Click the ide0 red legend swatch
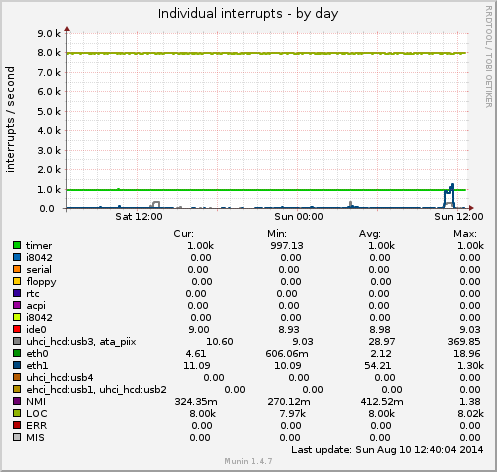Screen dimensions: 497x472 pyautogui.click(x=17, y=329)
